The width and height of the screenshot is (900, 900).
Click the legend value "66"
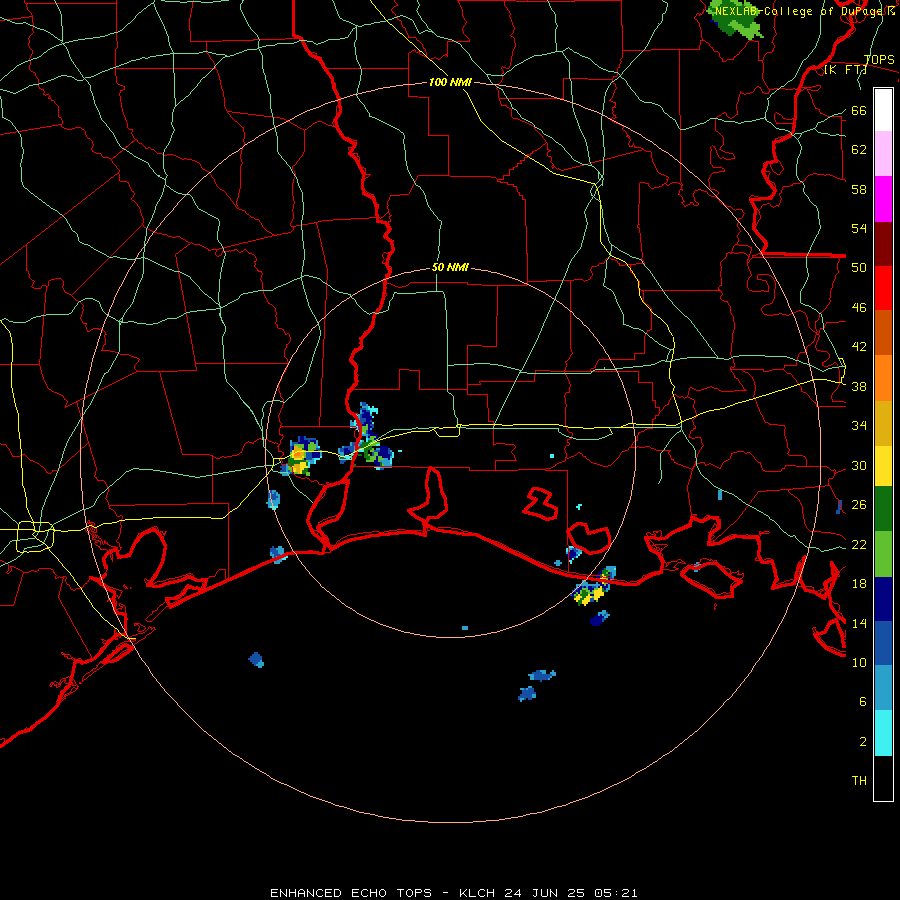click(859, 110)
